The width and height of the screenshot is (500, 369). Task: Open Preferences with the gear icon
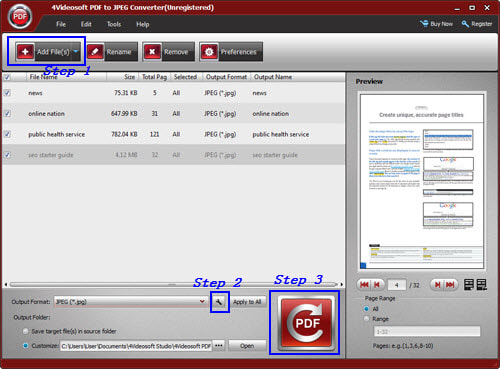coord(209,52)
